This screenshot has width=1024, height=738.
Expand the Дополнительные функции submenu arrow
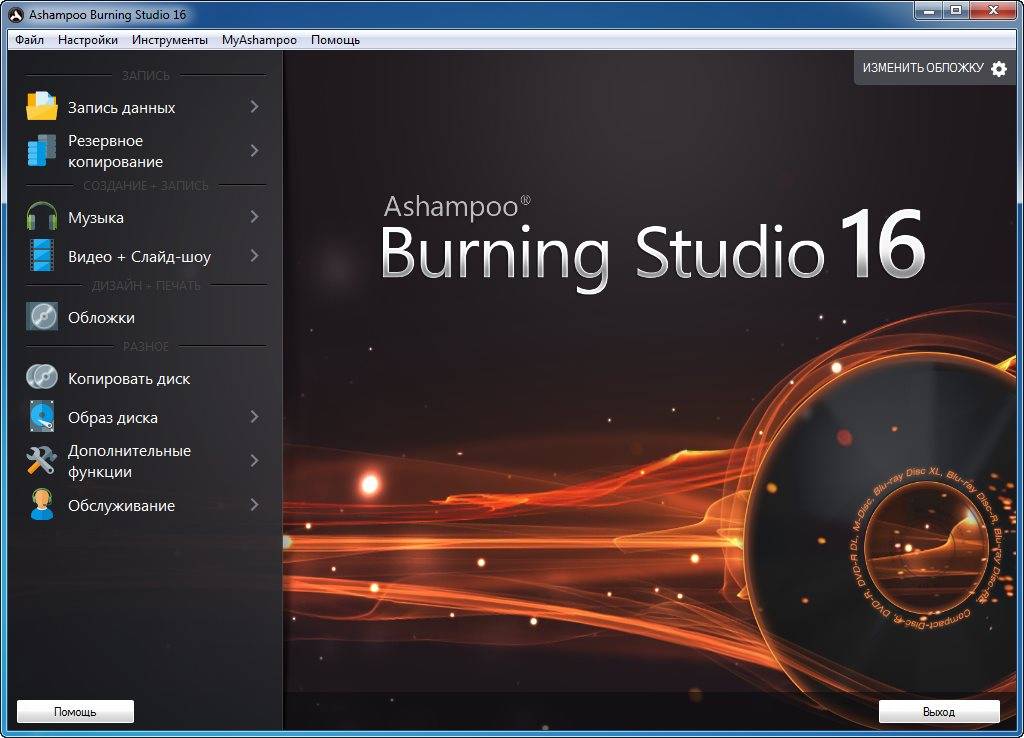[x=255, y=460]
